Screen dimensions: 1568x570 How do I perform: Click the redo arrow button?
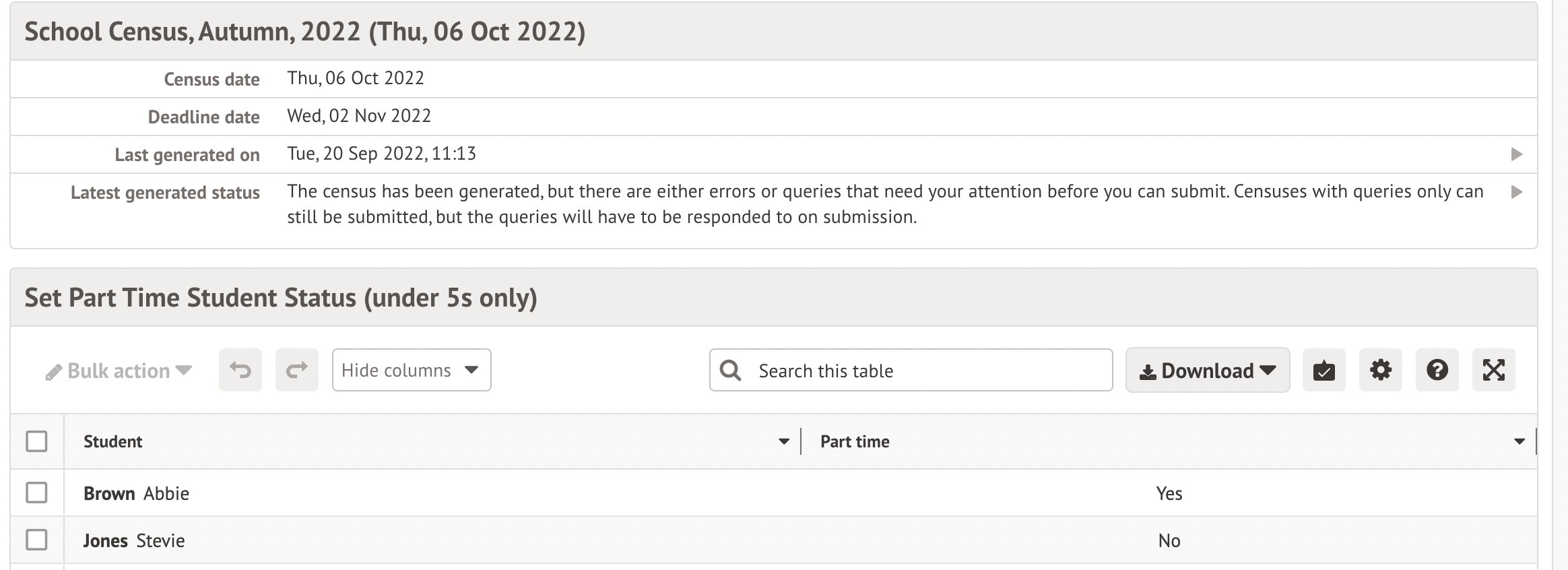pyautogui.click(x=297, y=370)
